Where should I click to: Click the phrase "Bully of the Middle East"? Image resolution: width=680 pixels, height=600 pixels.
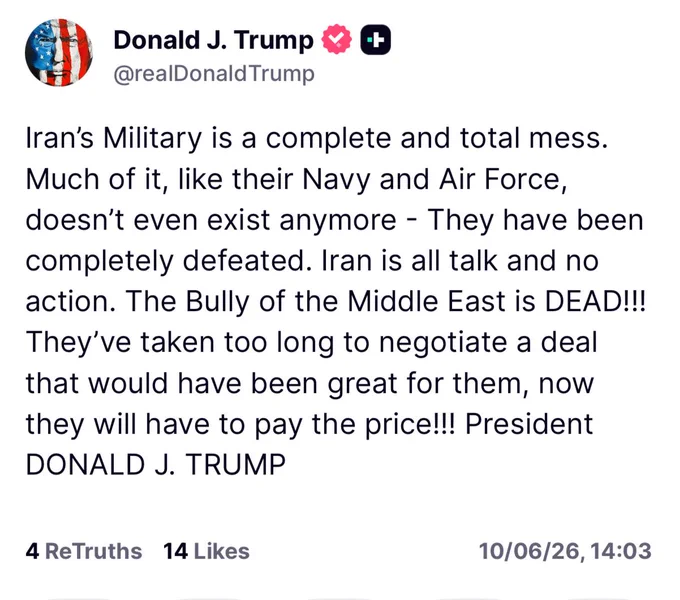click(x=346, y=301)
